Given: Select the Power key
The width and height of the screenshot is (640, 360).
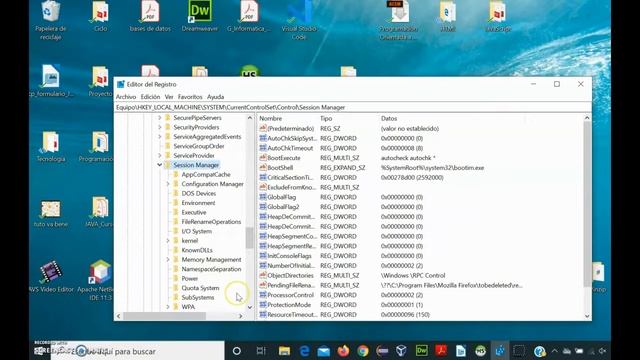Looking at the screenshot, I should click(x=189, y=278).
